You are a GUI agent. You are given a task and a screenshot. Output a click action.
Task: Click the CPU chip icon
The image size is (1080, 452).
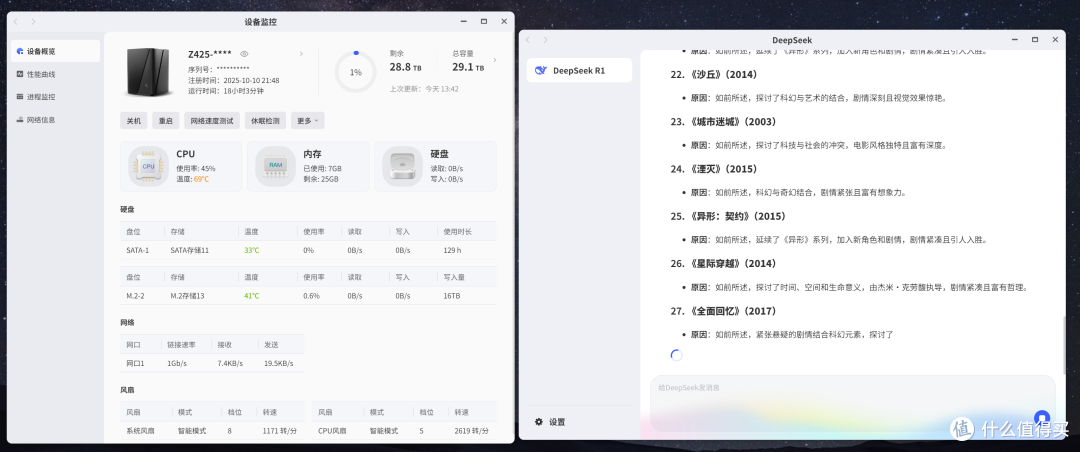148,166
